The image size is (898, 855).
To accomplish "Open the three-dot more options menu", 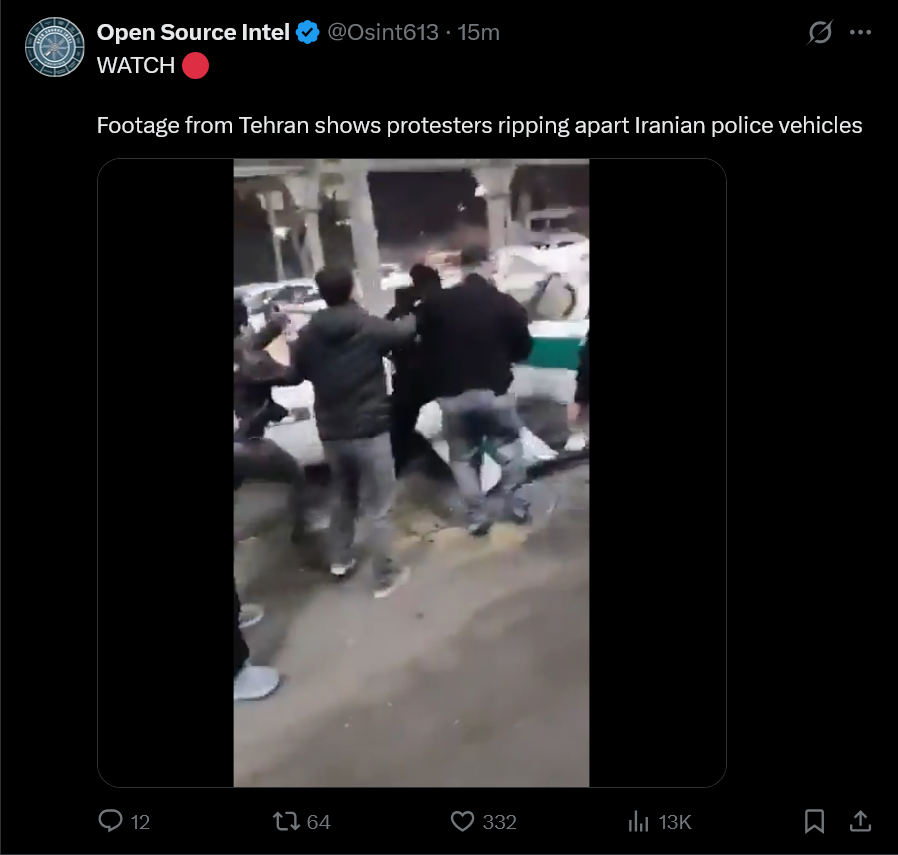I will (860, 32).
